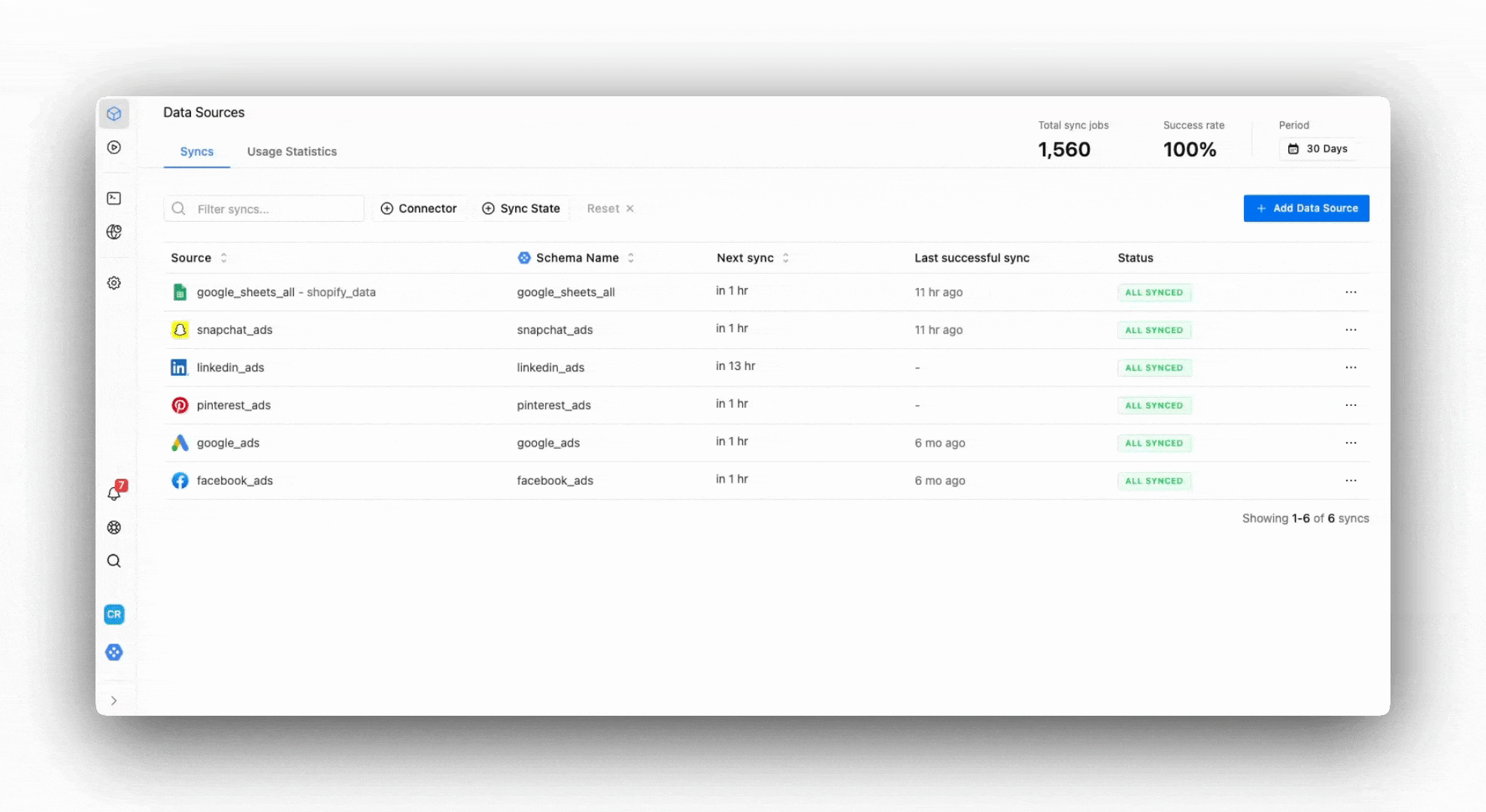Open Settings via the gear icon
Screen dimensions: 1486x812
click(x=114, y=282)
